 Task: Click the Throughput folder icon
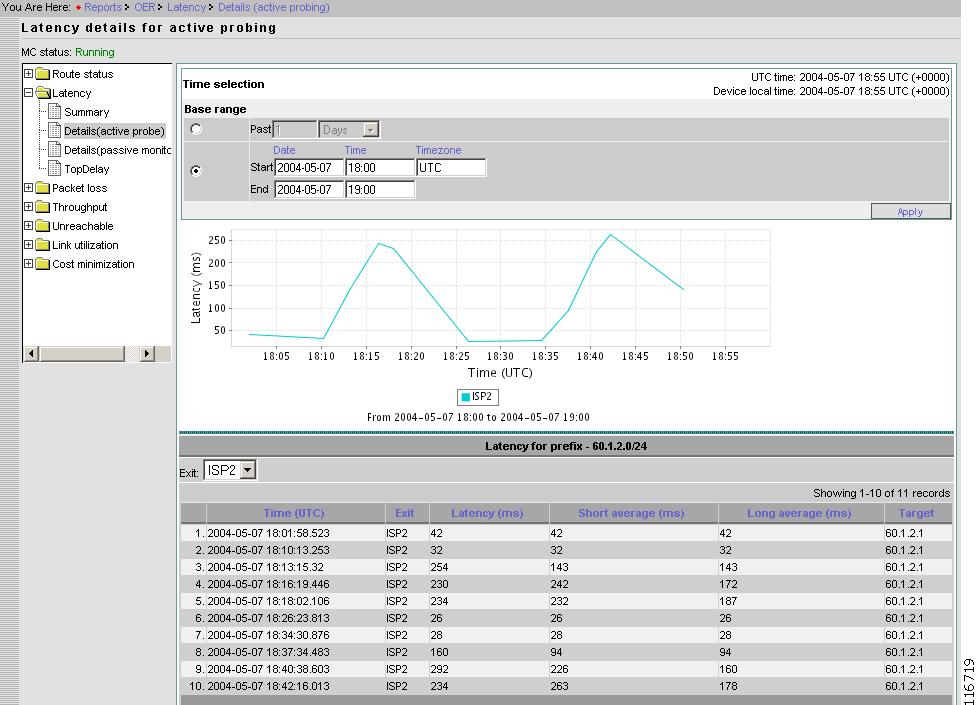pyautogui.click(x=42, y=207)
